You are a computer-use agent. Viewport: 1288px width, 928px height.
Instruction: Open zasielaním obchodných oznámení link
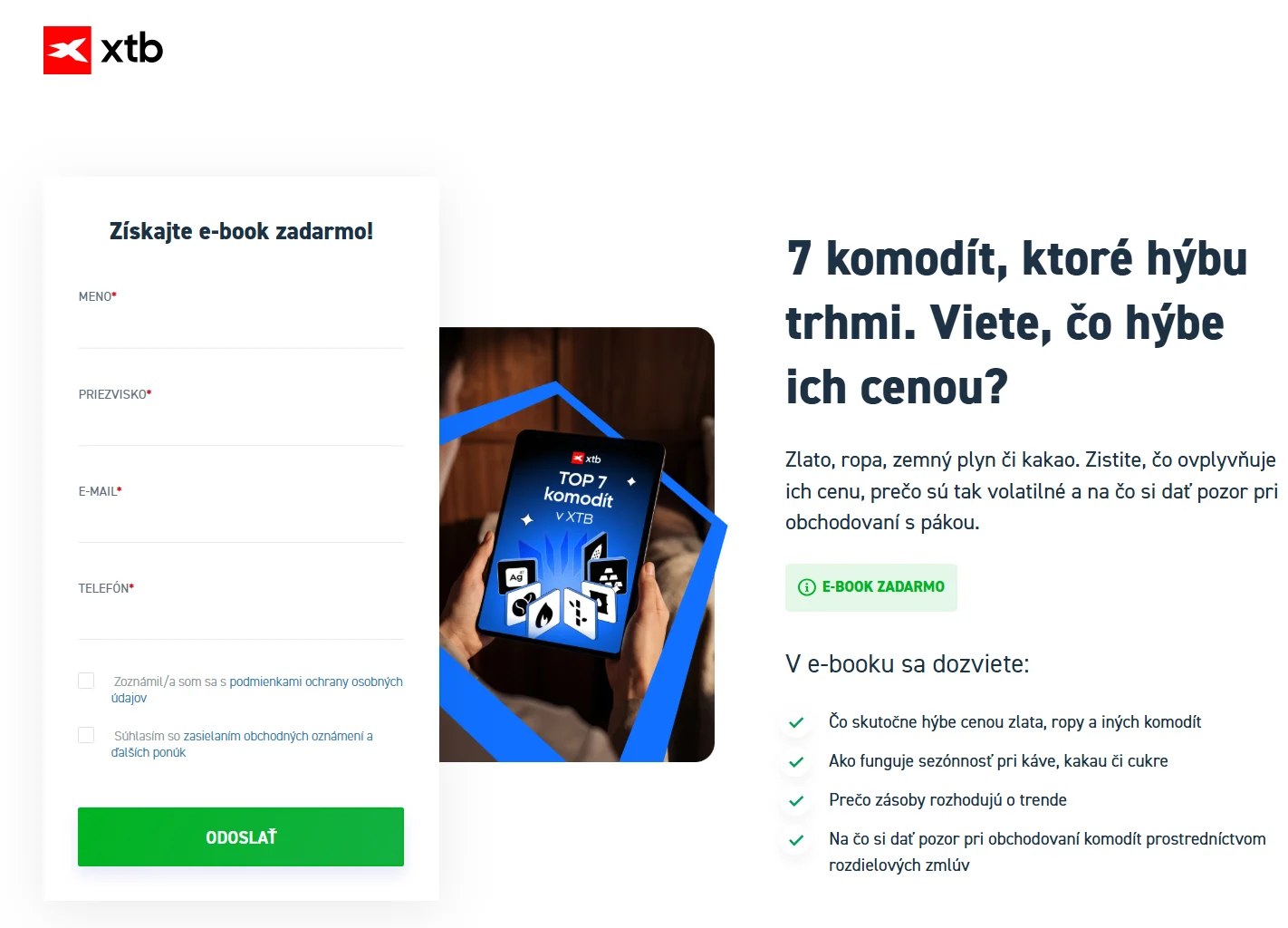coord(242,744)
